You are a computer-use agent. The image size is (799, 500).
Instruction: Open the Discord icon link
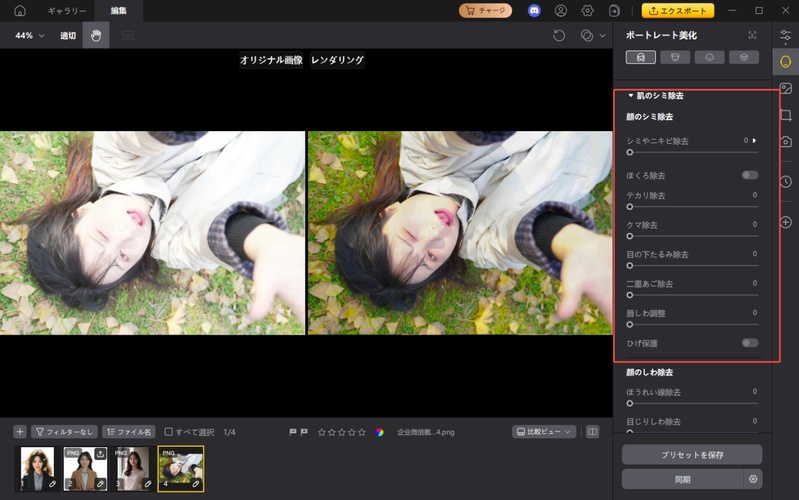coord(534,10)
